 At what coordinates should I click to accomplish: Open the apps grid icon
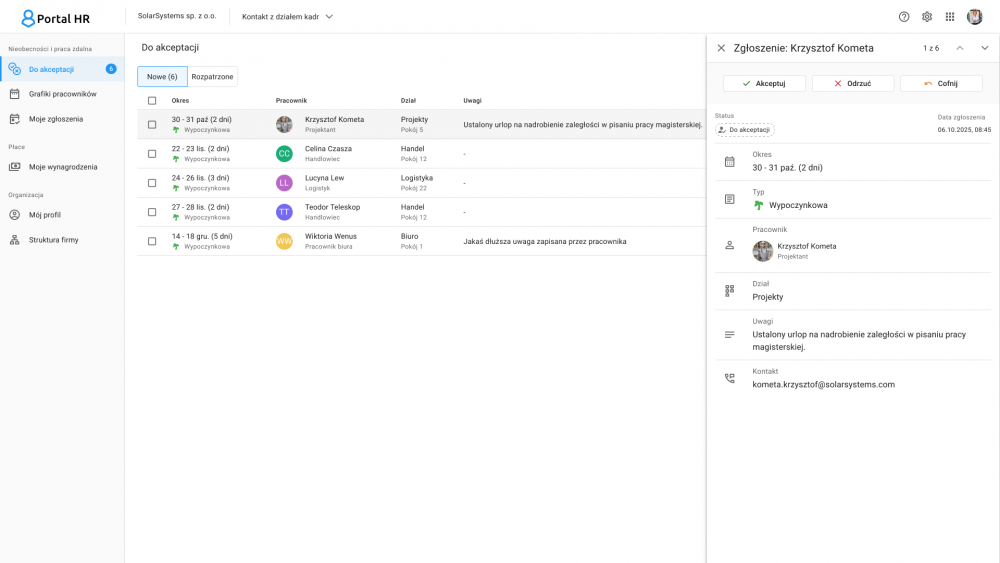pos(950,17)
